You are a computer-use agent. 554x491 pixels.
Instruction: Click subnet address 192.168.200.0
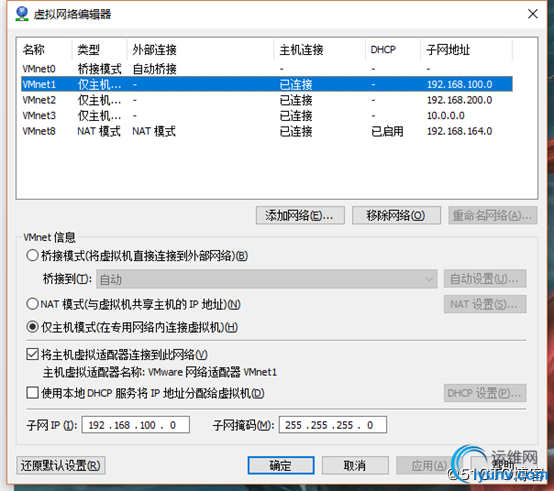[x=459, y=100]
